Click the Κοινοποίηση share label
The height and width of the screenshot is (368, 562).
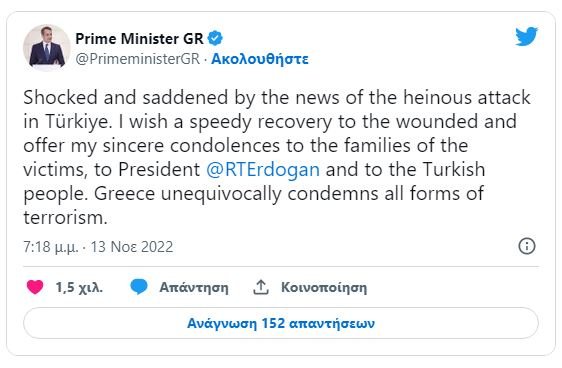[324, 287]
